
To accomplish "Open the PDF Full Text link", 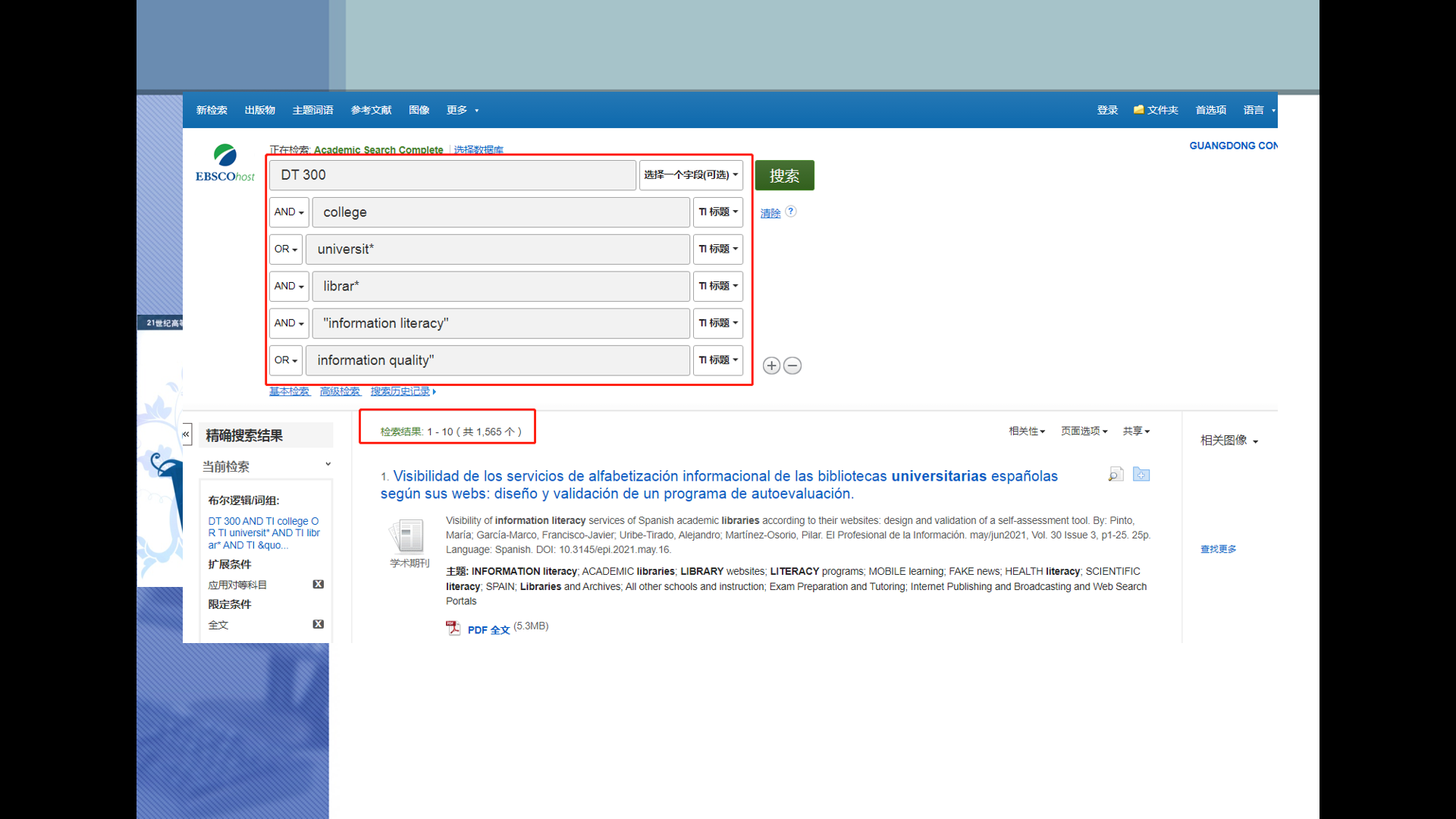I will click(488, 630).
